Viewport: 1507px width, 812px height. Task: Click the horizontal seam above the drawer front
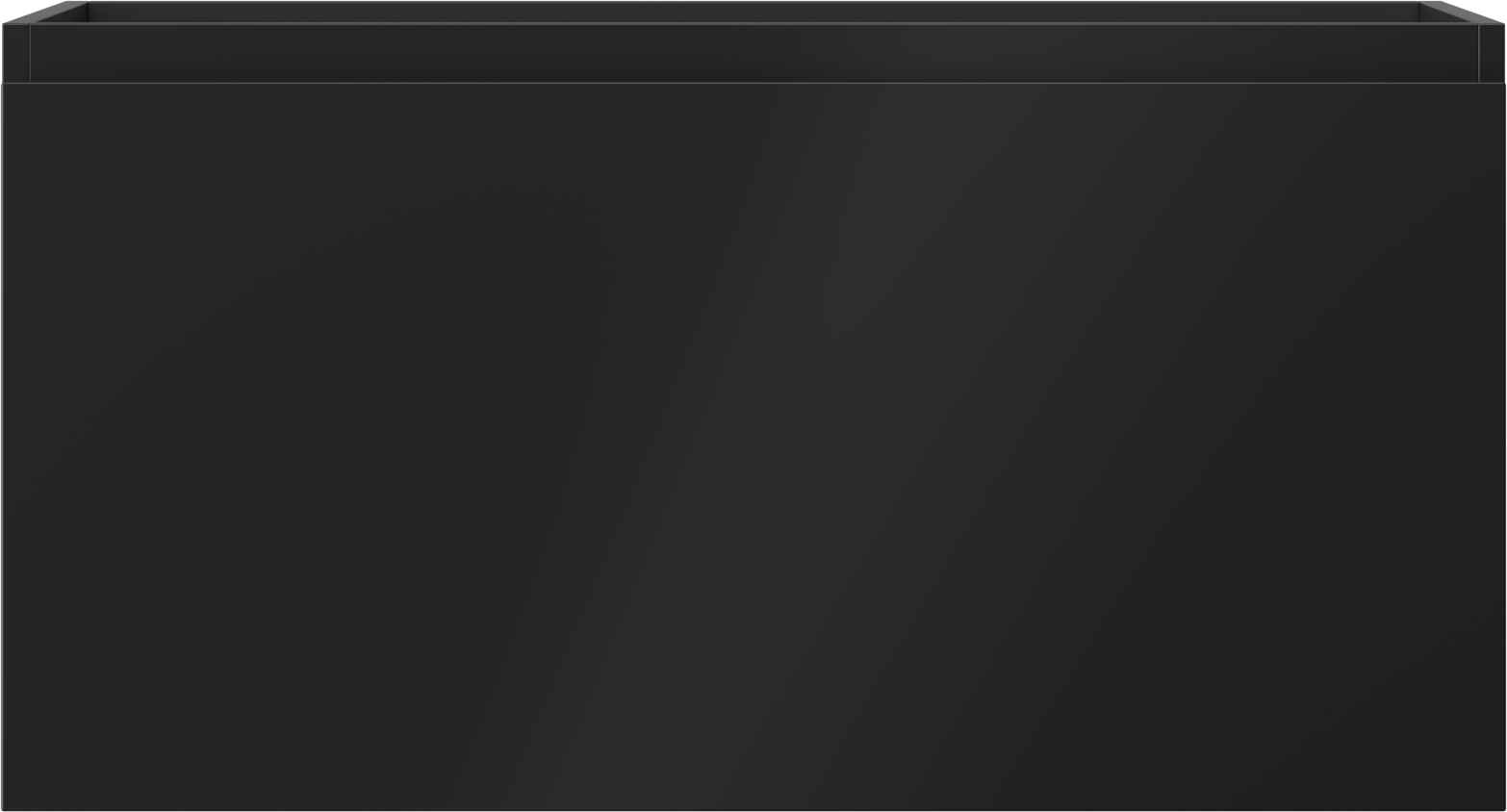point(753,84)
